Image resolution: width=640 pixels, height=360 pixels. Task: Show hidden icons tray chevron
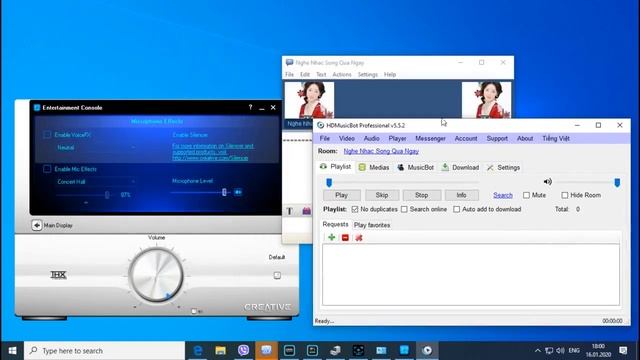coord(538,350)
